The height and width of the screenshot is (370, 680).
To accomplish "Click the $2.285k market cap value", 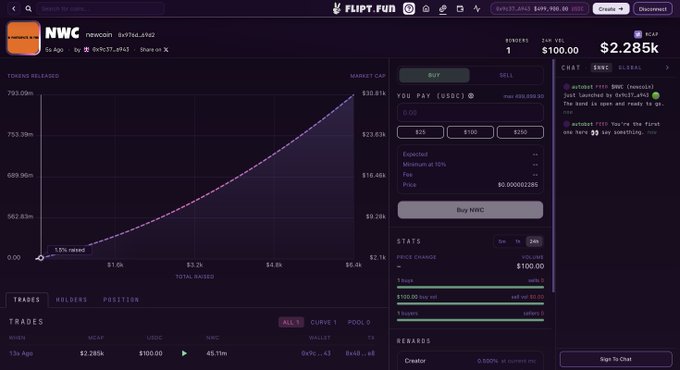I will point(629,47).
